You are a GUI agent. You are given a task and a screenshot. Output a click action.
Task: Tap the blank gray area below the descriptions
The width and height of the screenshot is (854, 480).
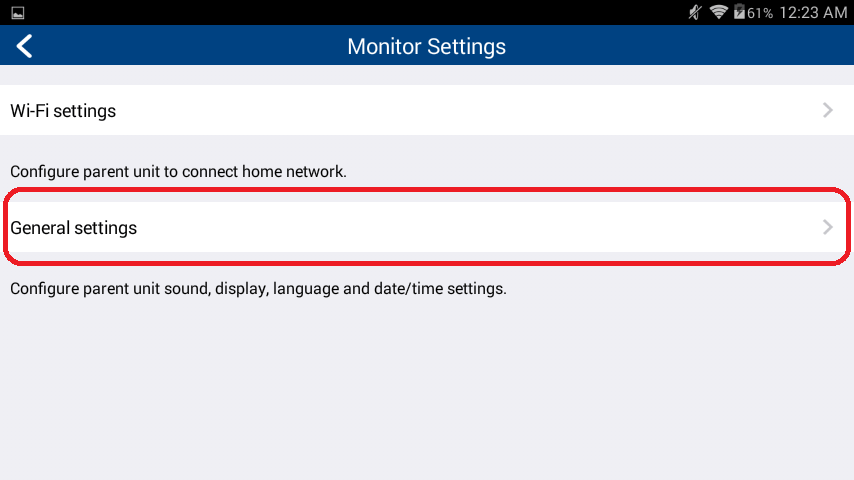click(x=427, y=392)
